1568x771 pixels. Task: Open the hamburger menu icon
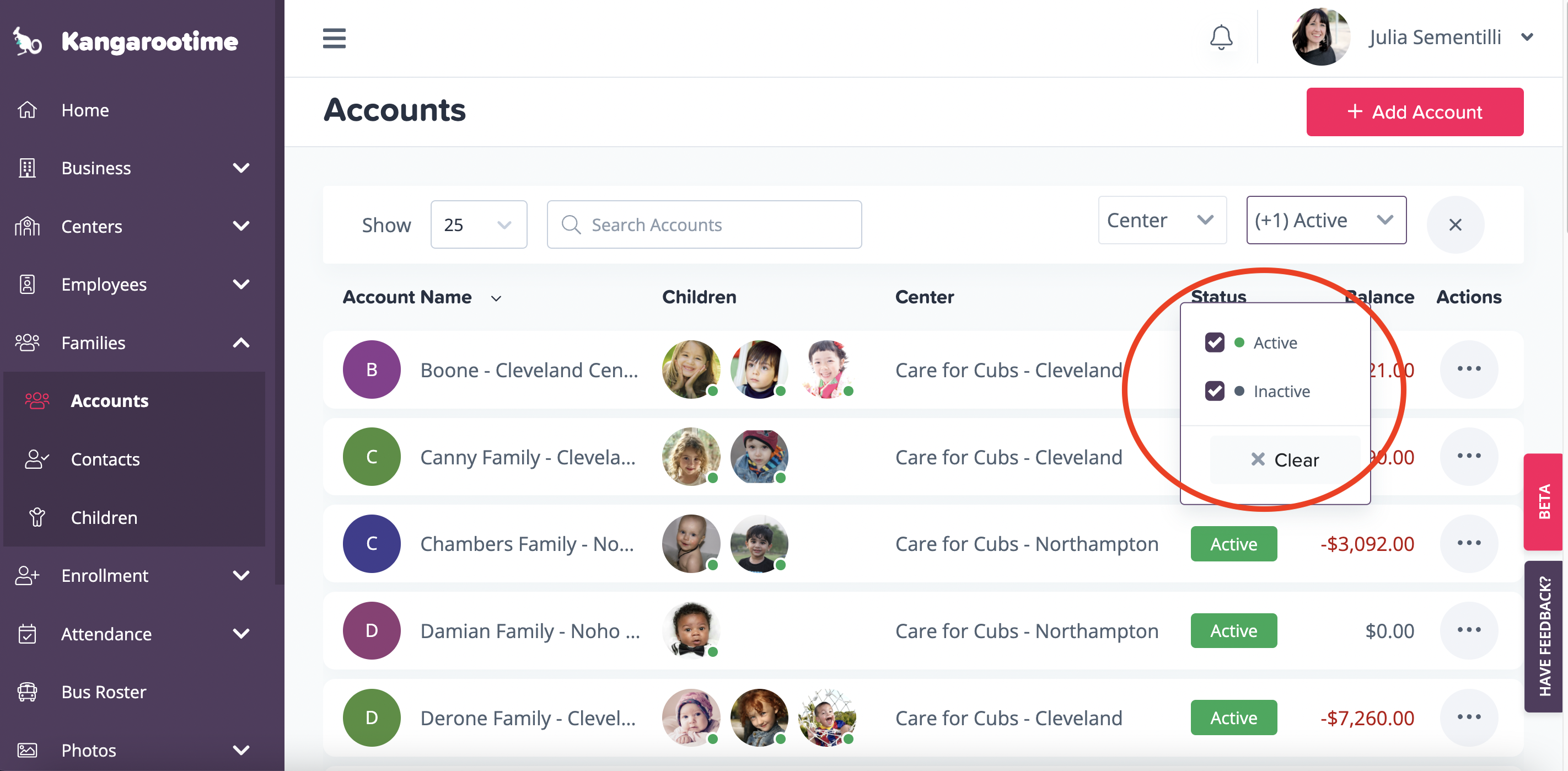click(x=334, y=38)
